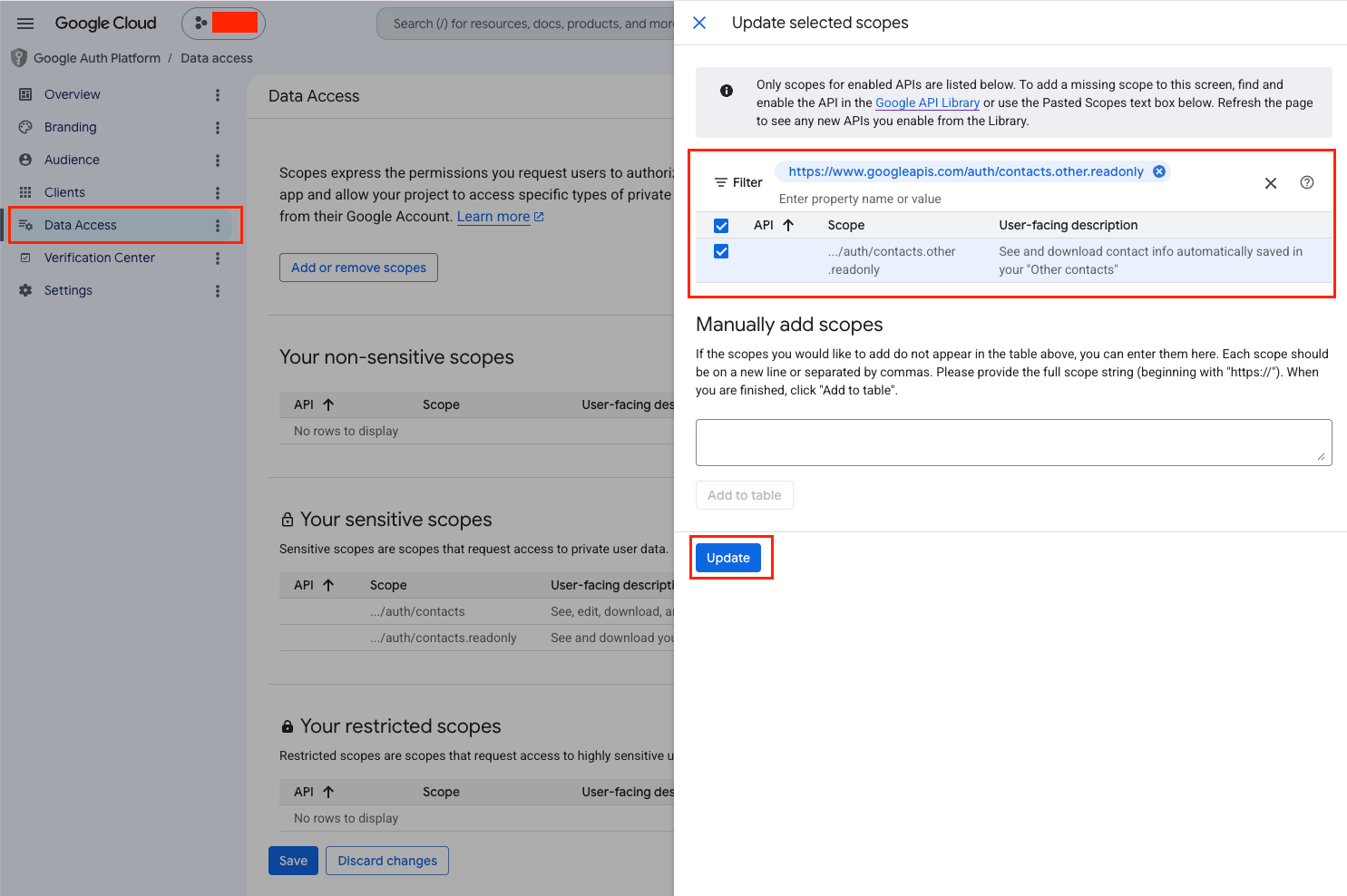Open the Google Cloud hamburger navigation menu

click(x=25, y=24)
